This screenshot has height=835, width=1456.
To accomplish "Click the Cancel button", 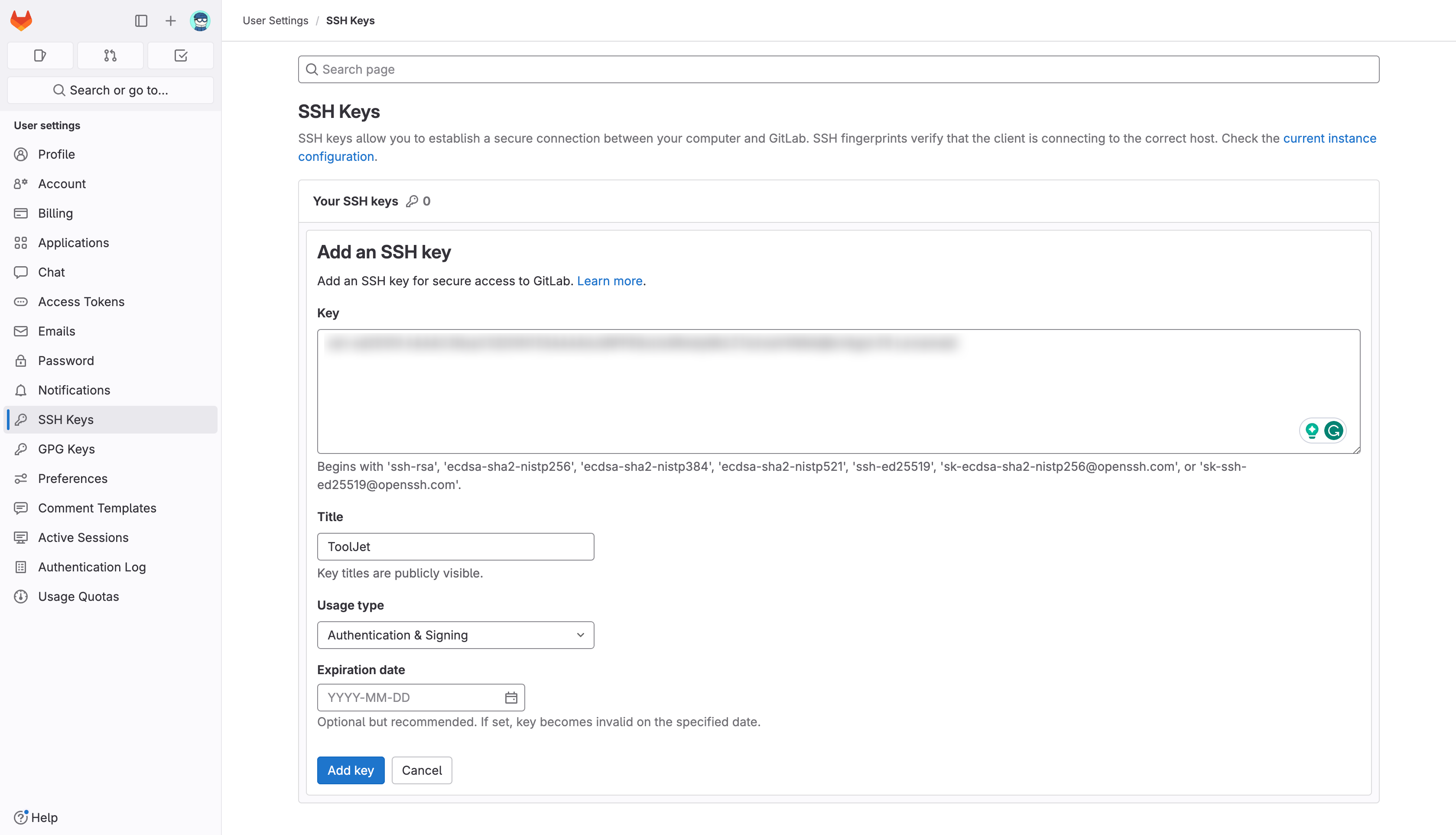I will 421,770.
